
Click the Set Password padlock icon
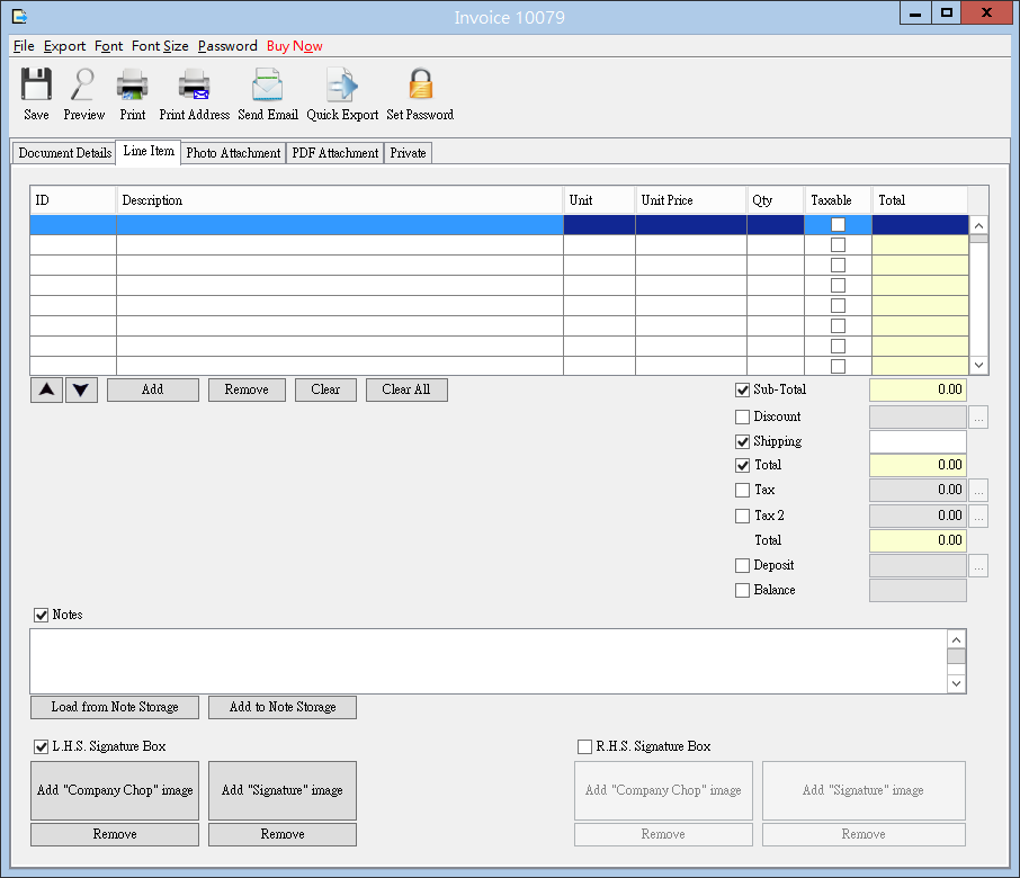[420, 85]
